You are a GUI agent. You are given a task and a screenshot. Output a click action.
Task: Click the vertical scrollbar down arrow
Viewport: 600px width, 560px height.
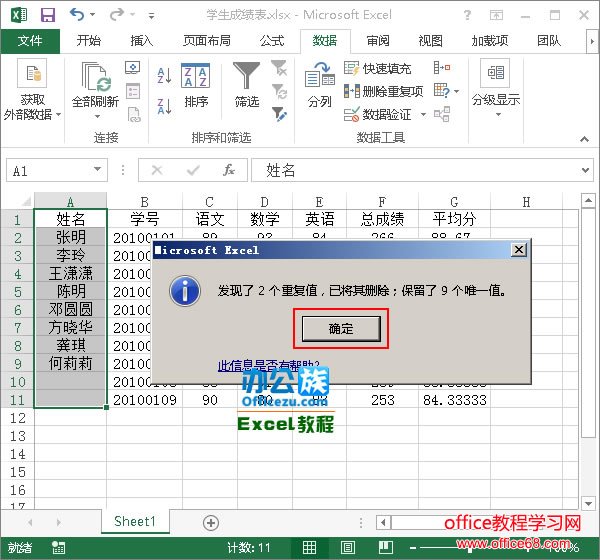coord(588,503)
